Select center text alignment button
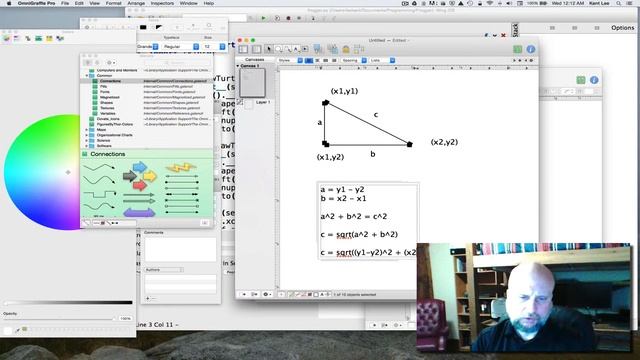Screen dimensions: 640x360 [317, 60]
